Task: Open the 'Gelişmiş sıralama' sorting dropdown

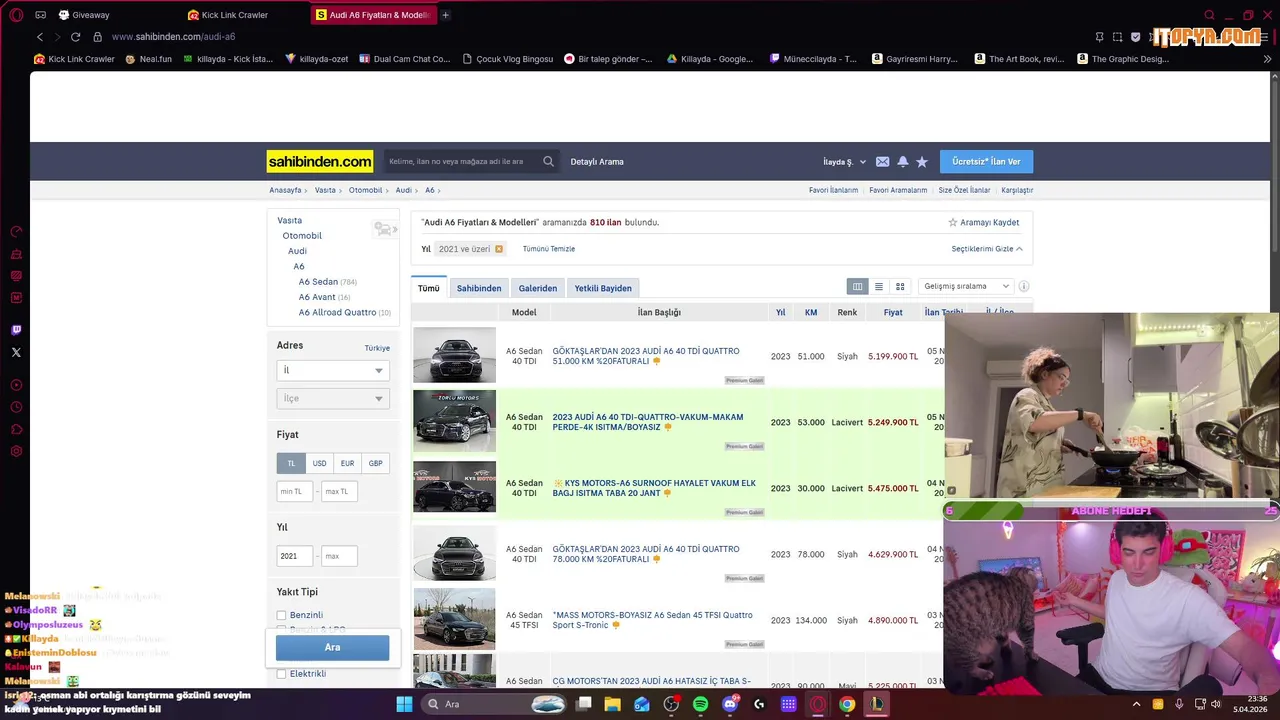Action: tap(965, 287)
